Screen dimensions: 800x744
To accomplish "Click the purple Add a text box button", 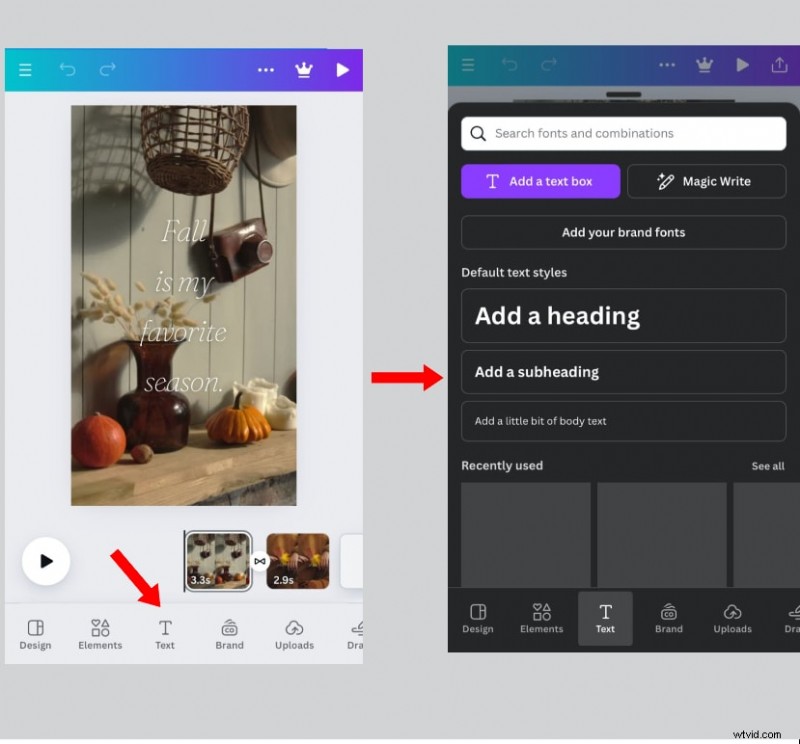I will tap(540, 181).
